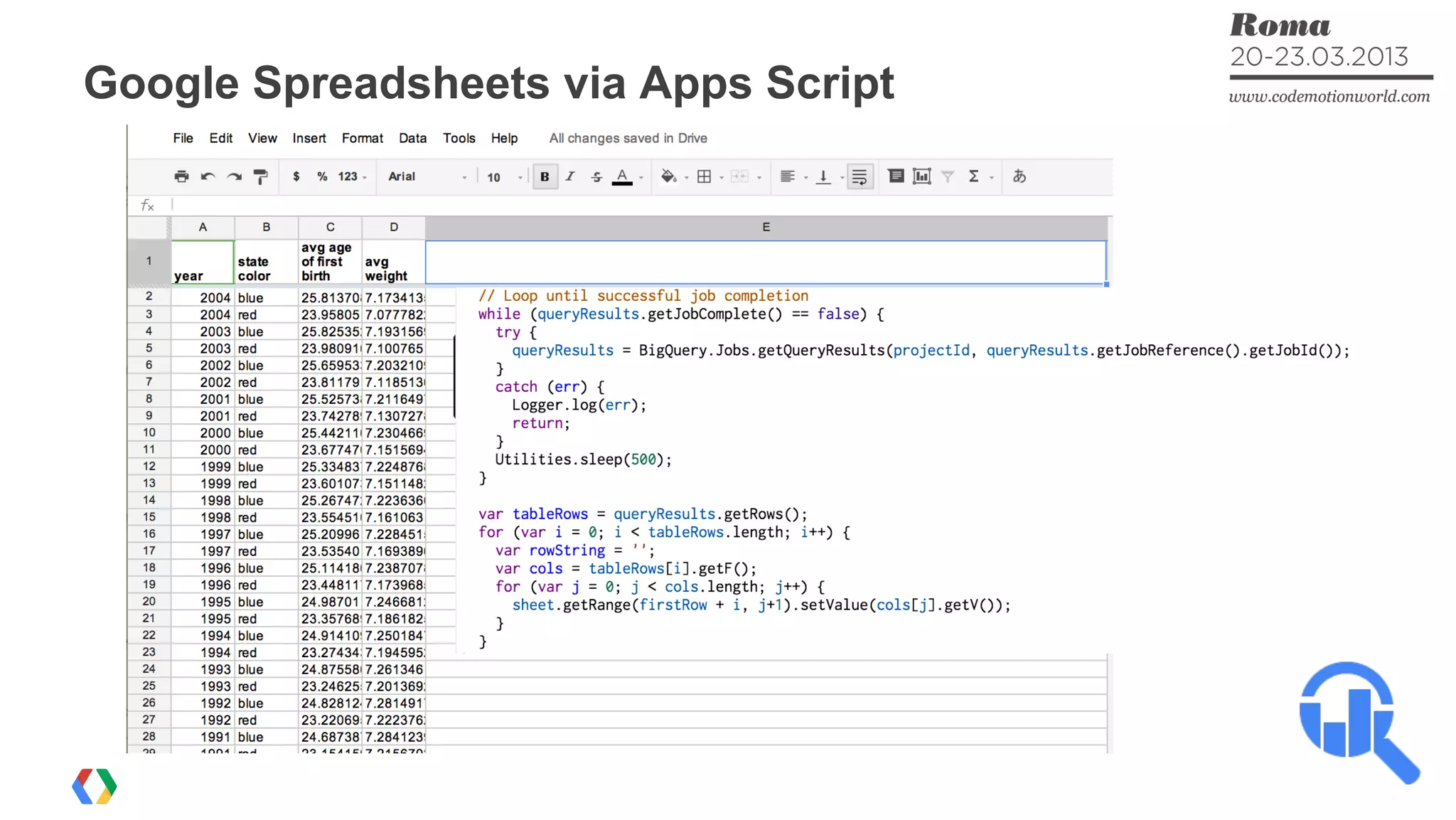Open the Insert menu

(309, 138)
